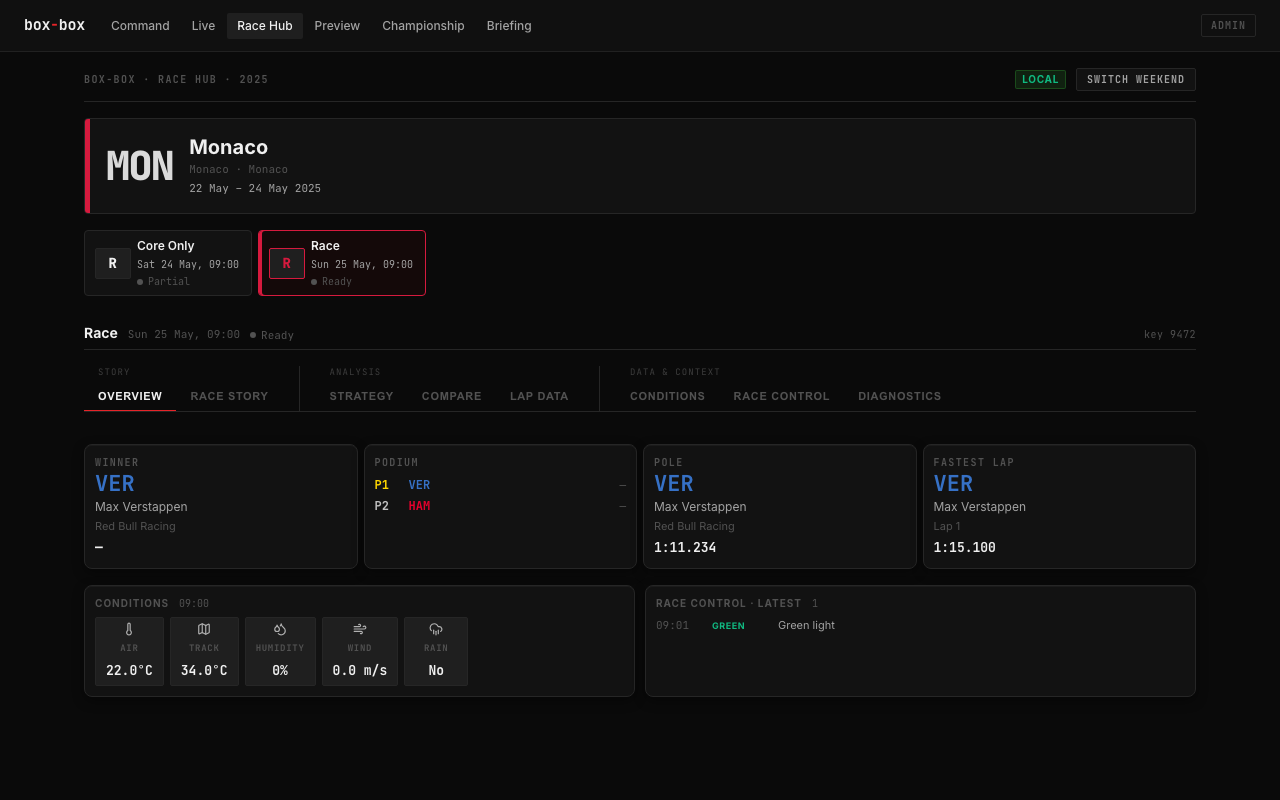Click the Lap 1 label in Fastest Lap card
The width and height of the screenshot is (1280, 800).
tap(947, 526)
